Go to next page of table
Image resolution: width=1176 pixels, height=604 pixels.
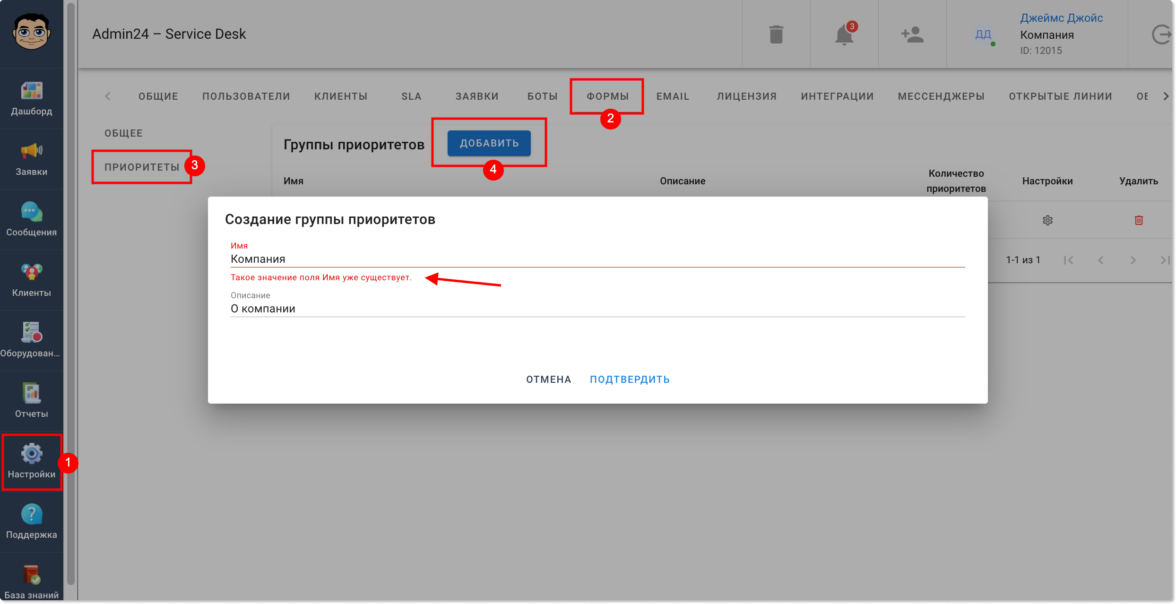click(x=1133, y=260)
